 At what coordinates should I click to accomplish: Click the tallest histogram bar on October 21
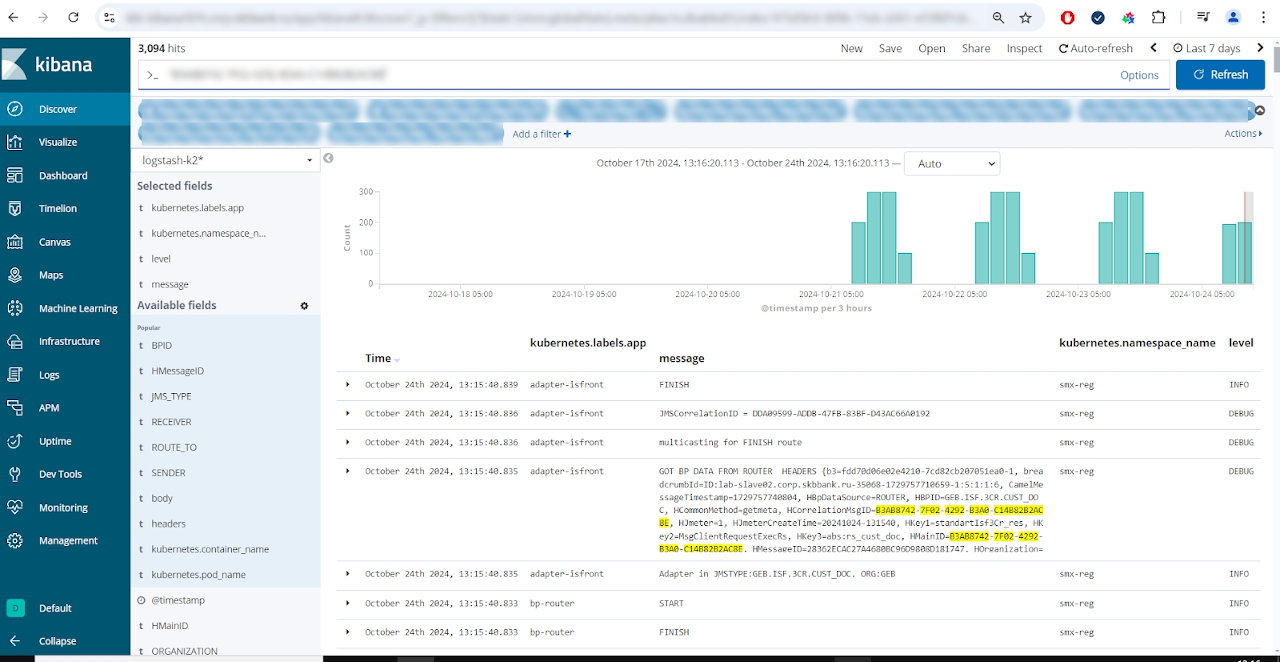point(874,238)
